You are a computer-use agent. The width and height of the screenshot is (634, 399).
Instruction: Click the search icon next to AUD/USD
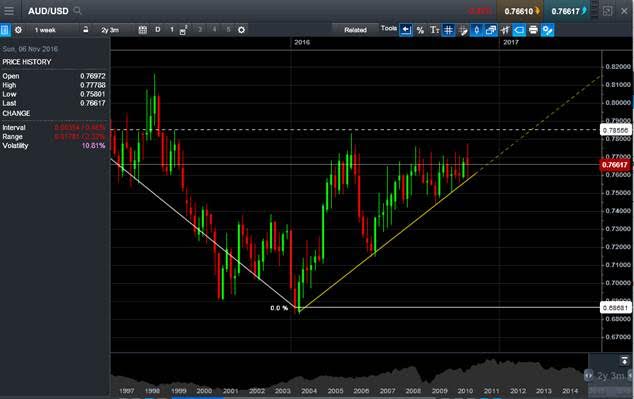(78, 11)
